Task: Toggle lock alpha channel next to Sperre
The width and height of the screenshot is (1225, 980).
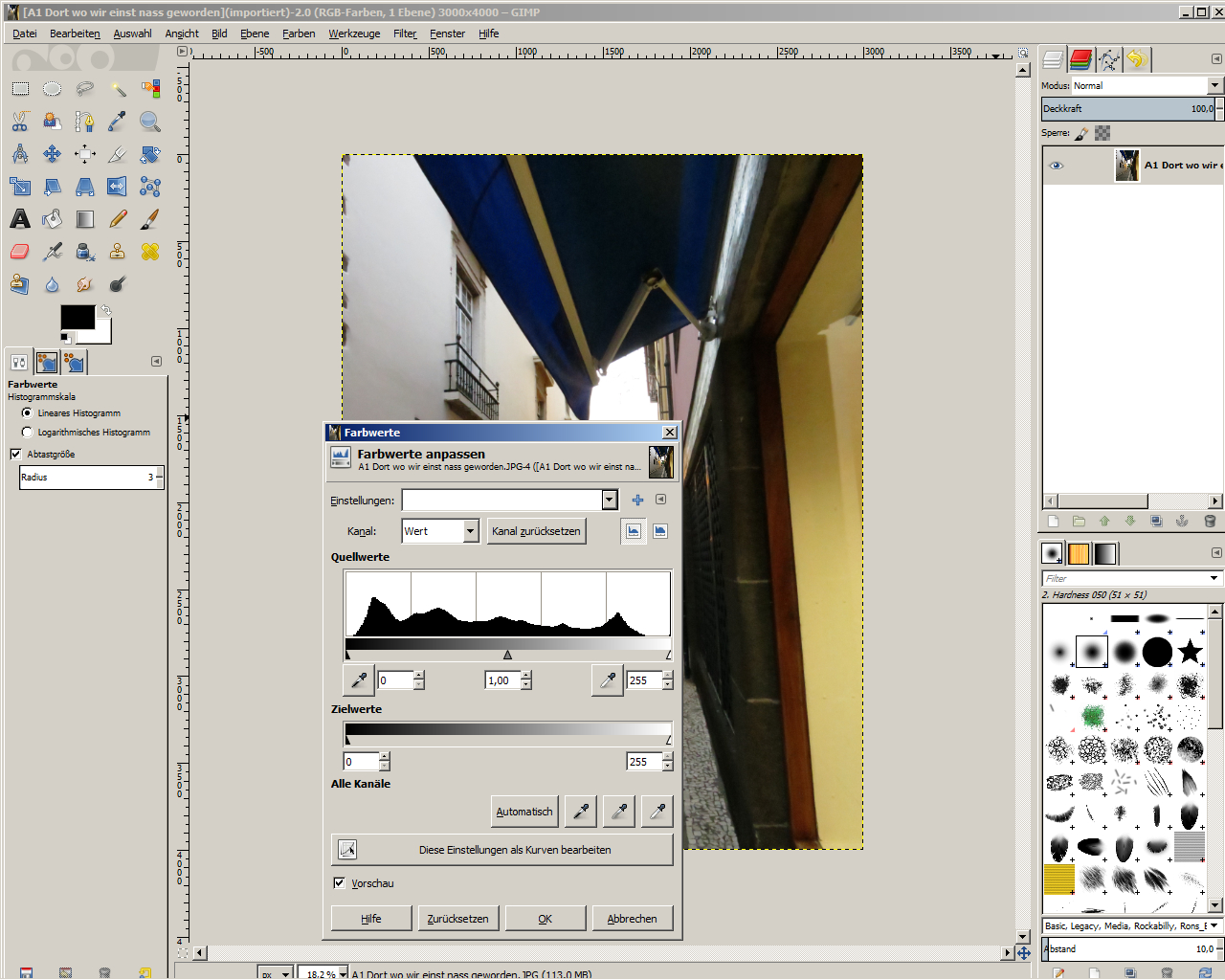Action: coord(1102,134)
